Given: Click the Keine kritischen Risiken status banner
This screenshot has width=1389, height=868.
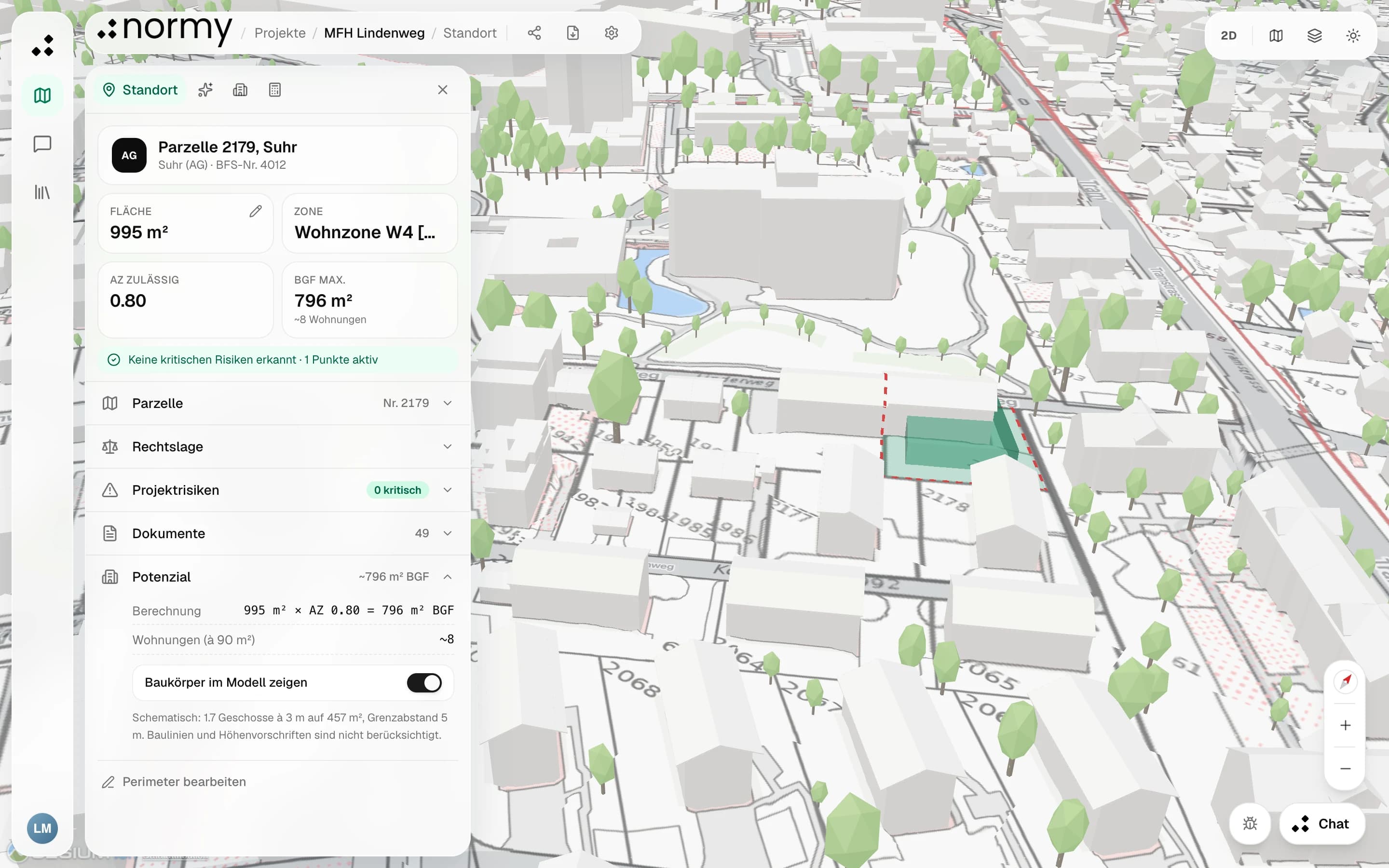Looking at the screenshot, I should point(278,359).
